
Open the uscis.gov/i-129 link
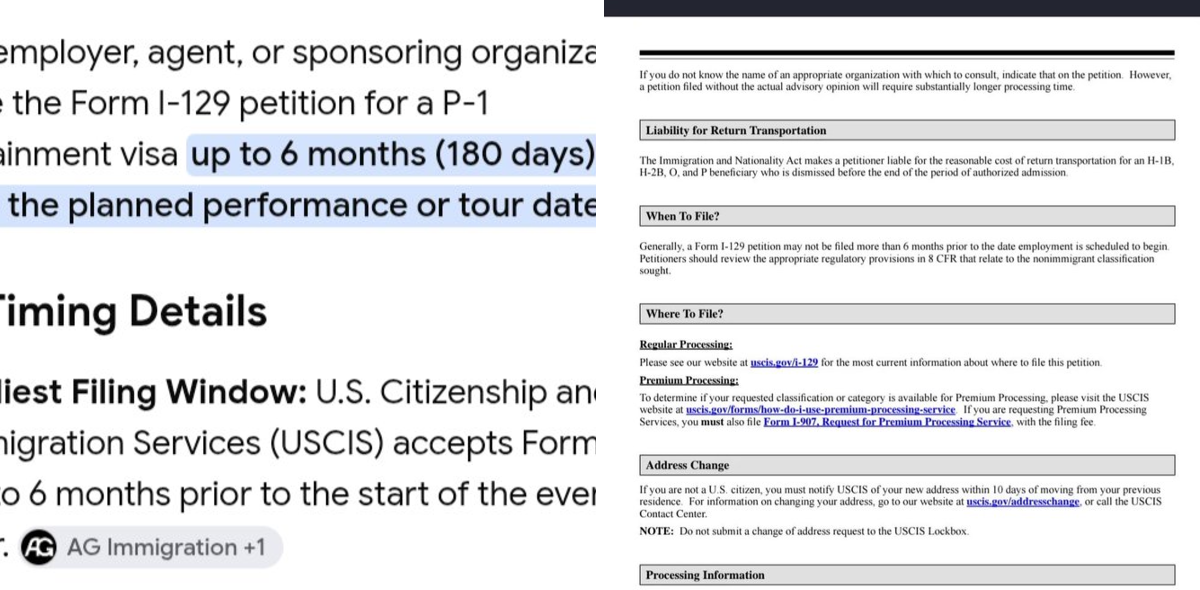[x=784, y=362]
